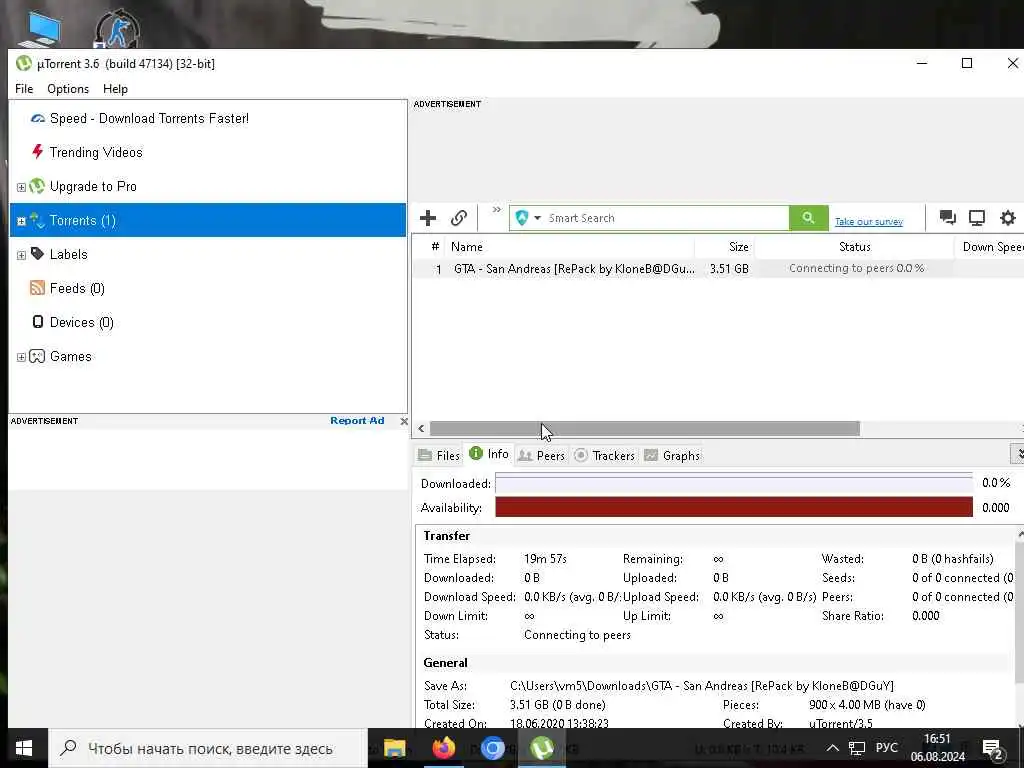The width and height of the screenshot is (1024, 768).
Task: Expand the Labels tree node
Action: coord(21,255)
